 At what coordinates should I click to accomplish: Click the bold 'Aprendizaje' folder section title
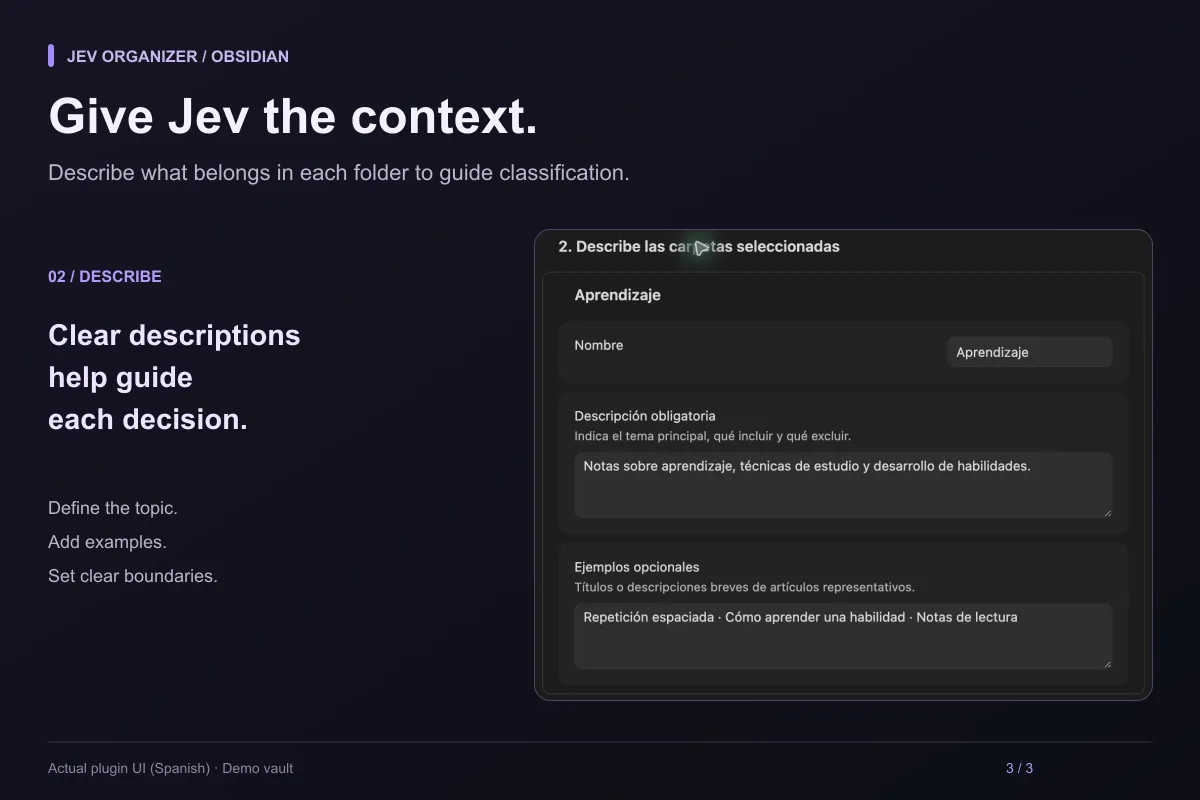tap(617, 295)
